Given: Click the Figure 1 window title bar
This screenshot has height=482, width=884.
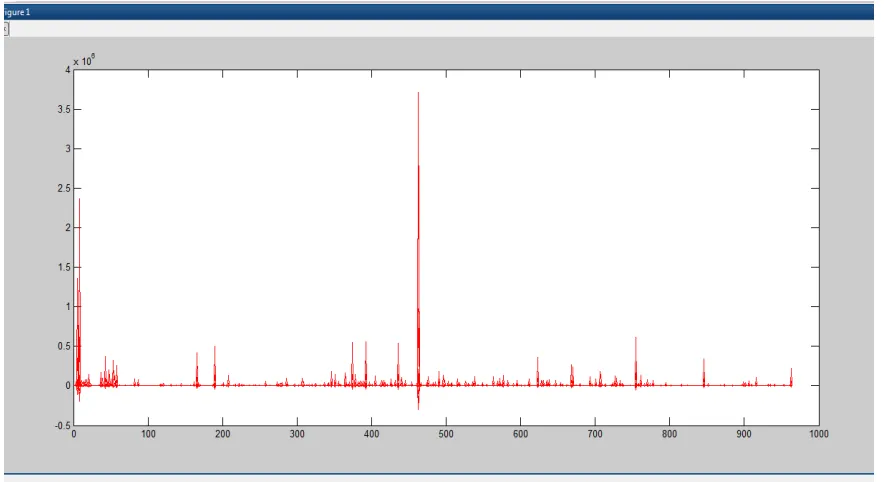Looking at the screenshot, I should point(439,12).
